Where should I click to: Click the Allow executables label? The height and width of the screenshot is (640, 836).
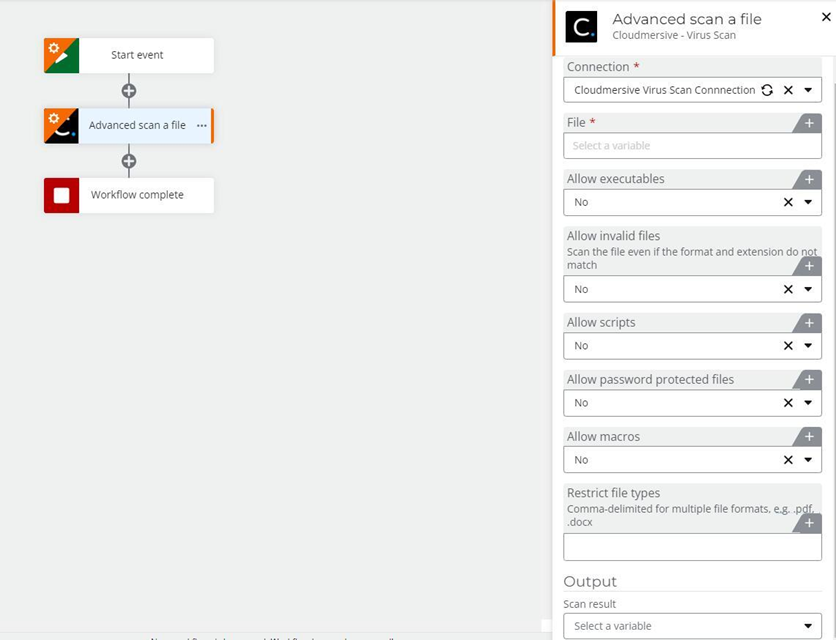click(615, 179)
